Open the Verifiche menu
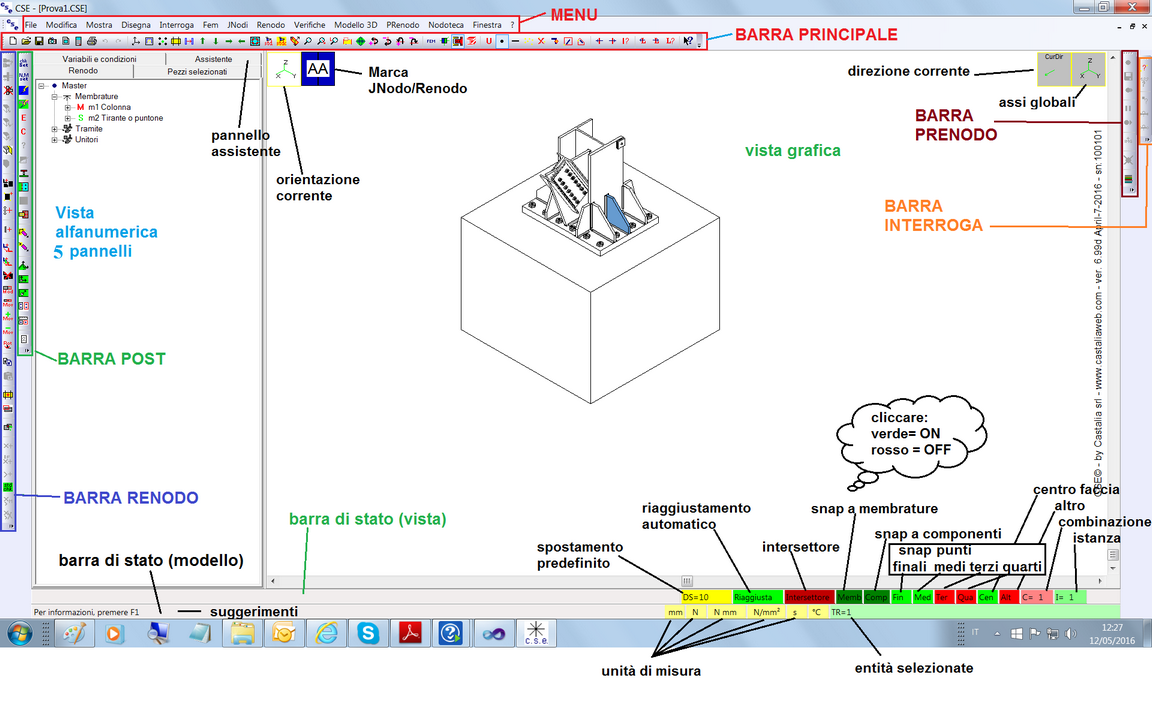 coord(309,24)
